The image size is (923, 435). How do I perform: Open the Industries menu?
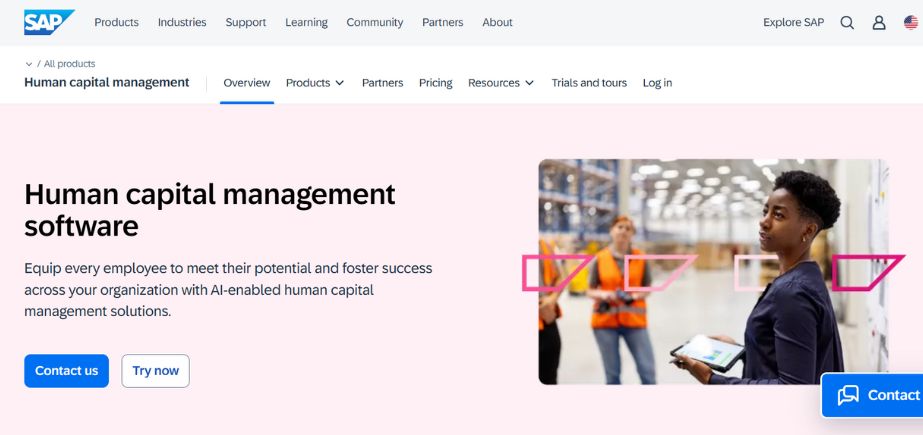pyautogui.click(x=182, y=22)
